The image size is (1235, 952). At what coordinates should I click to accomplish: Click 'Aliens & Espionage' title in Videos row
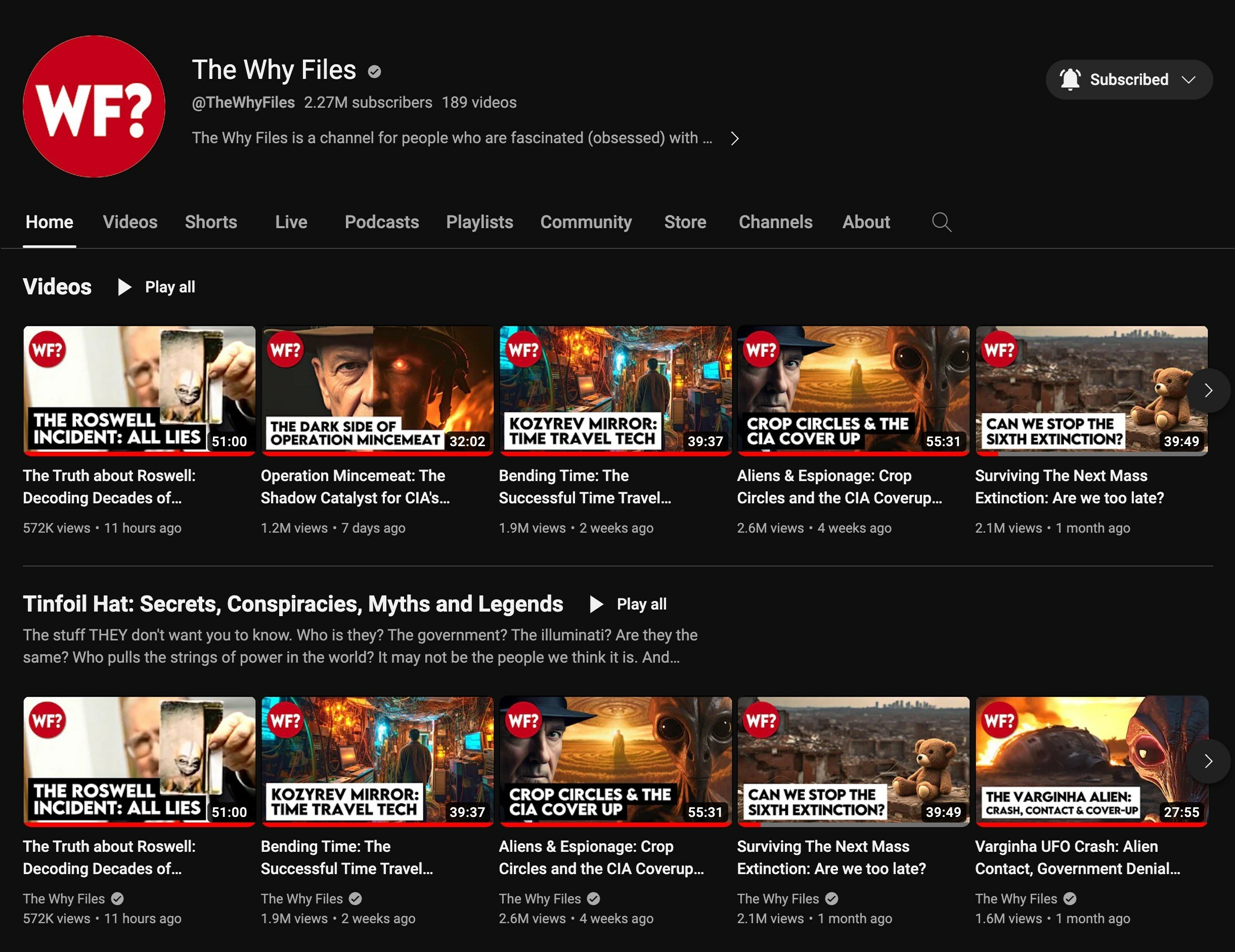[x=839, y=487]
